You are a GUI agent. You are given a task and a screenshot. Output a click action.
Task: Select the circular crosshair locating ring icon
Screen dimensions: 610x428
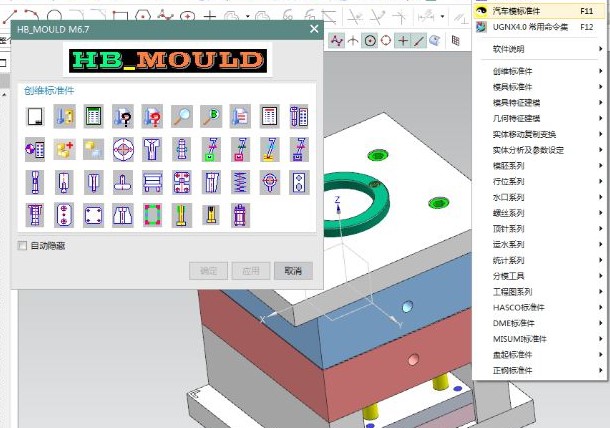[x=123, y=149]
